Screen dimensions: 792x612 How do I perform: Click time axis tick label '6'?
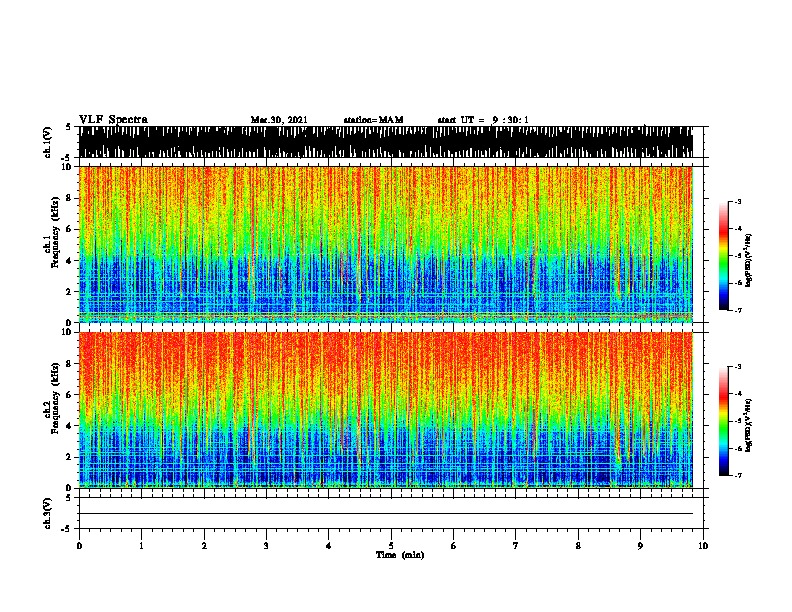click(x=453, y=546)
